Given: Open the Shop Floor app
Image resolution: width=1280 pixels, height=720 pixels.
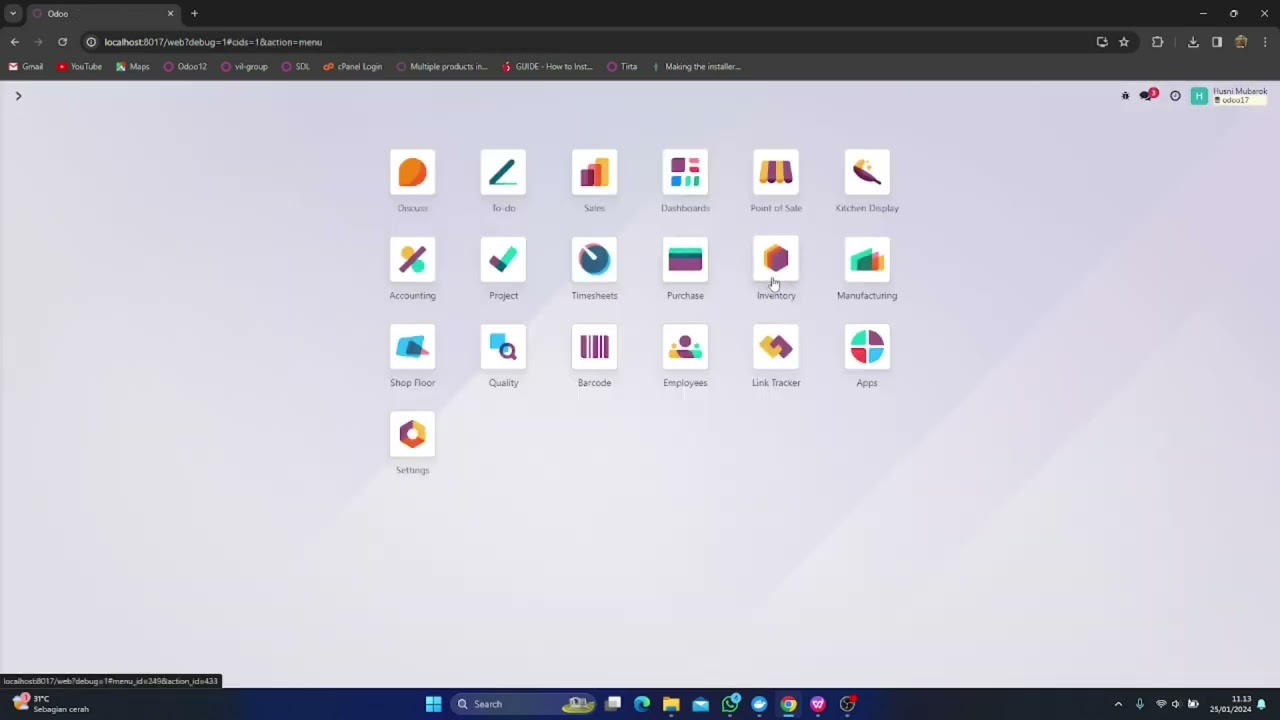Looking at the screenshot, I should pyautogui.click(x=412, y=347).
